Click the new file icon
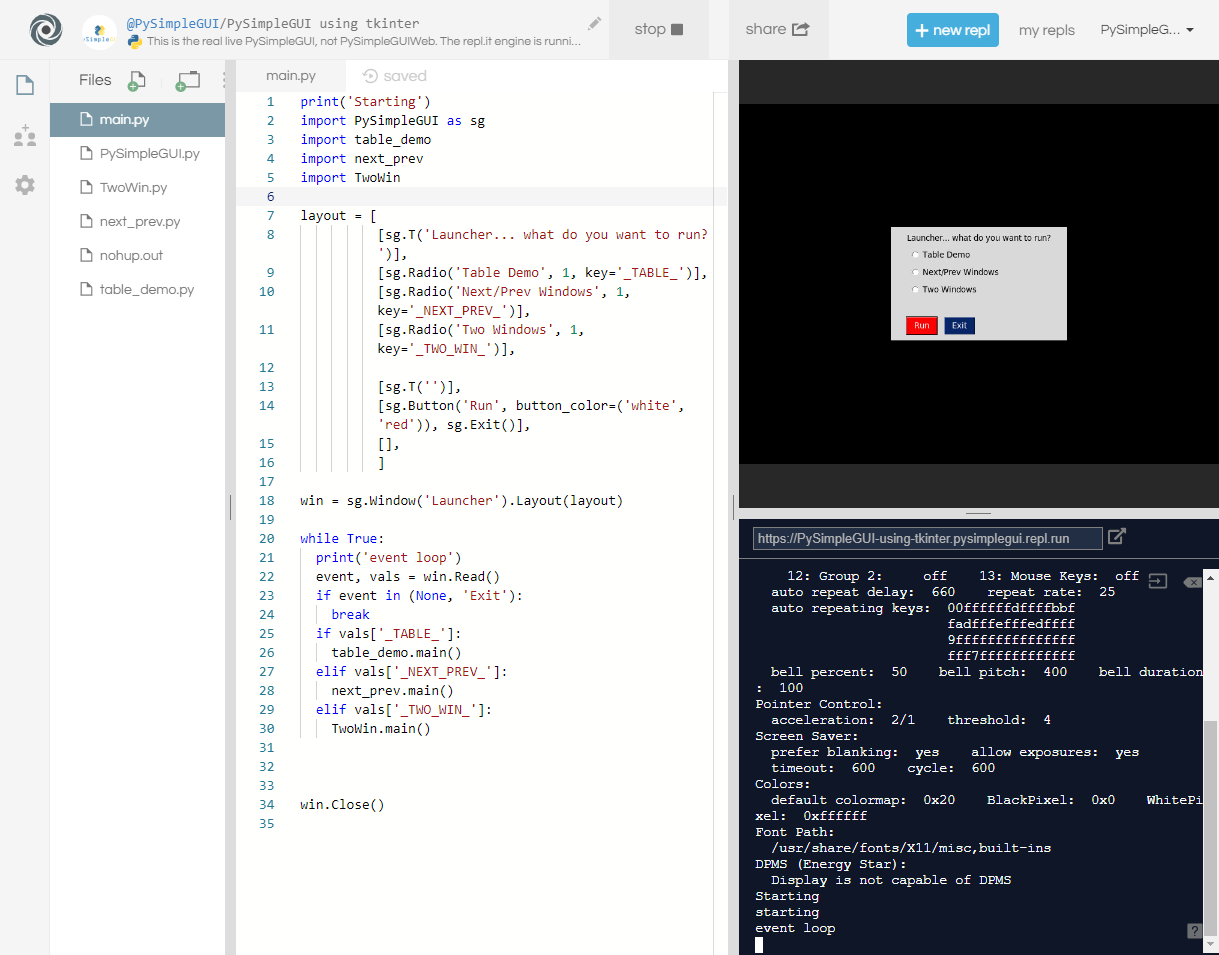This screenshot has width=1219, height=955. 137,81
